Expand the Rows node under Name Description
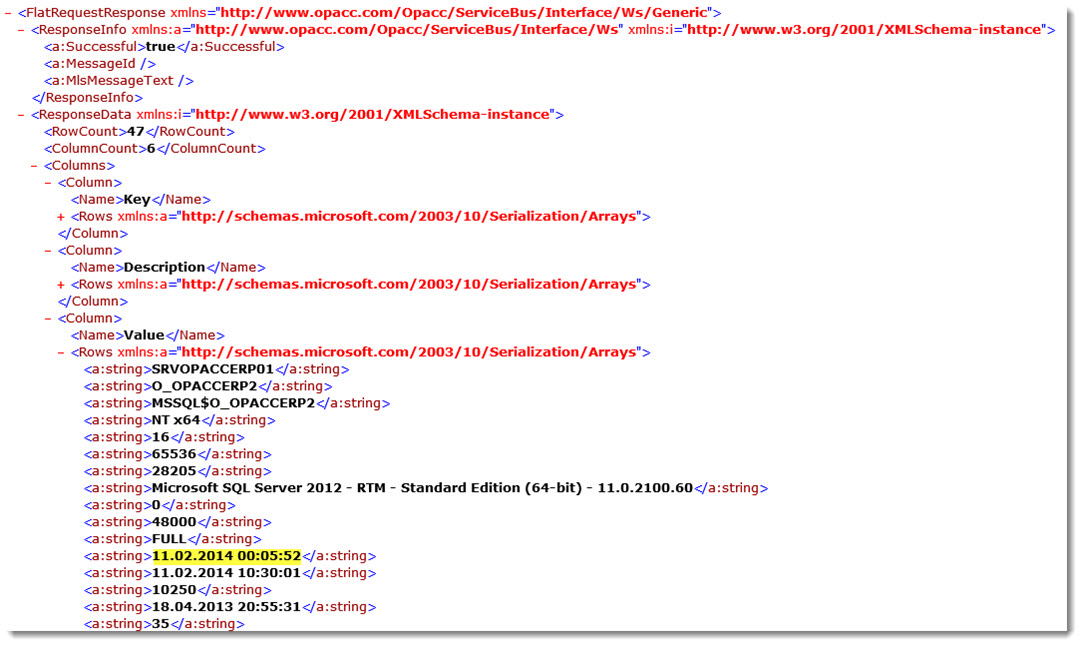Screen dimensions: 1082x646 (x=61, y=284)
